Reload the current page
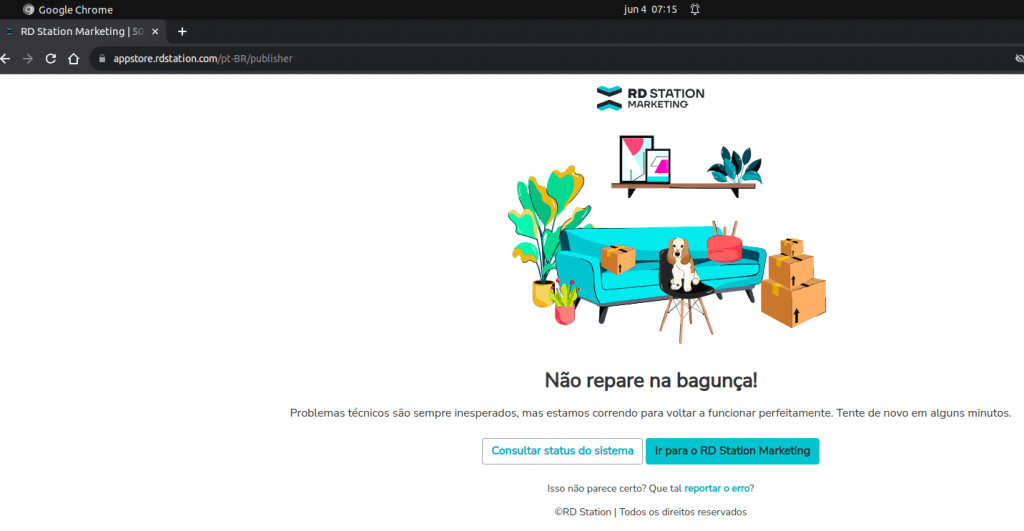The width and height of the screenshot is (1024, 531). [x=50, y=58]
